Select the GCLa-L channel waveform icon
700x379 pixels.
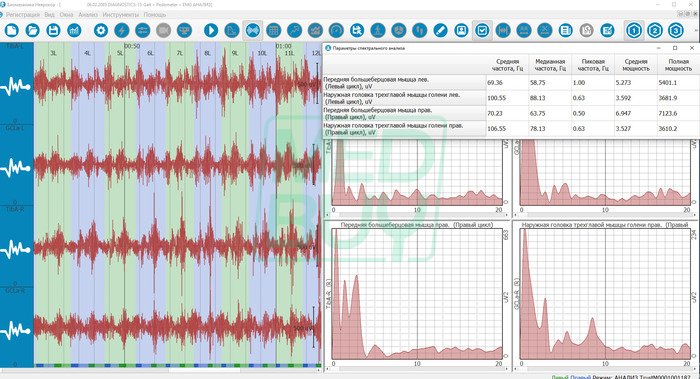pyautogui.click(x=16, y=168)
